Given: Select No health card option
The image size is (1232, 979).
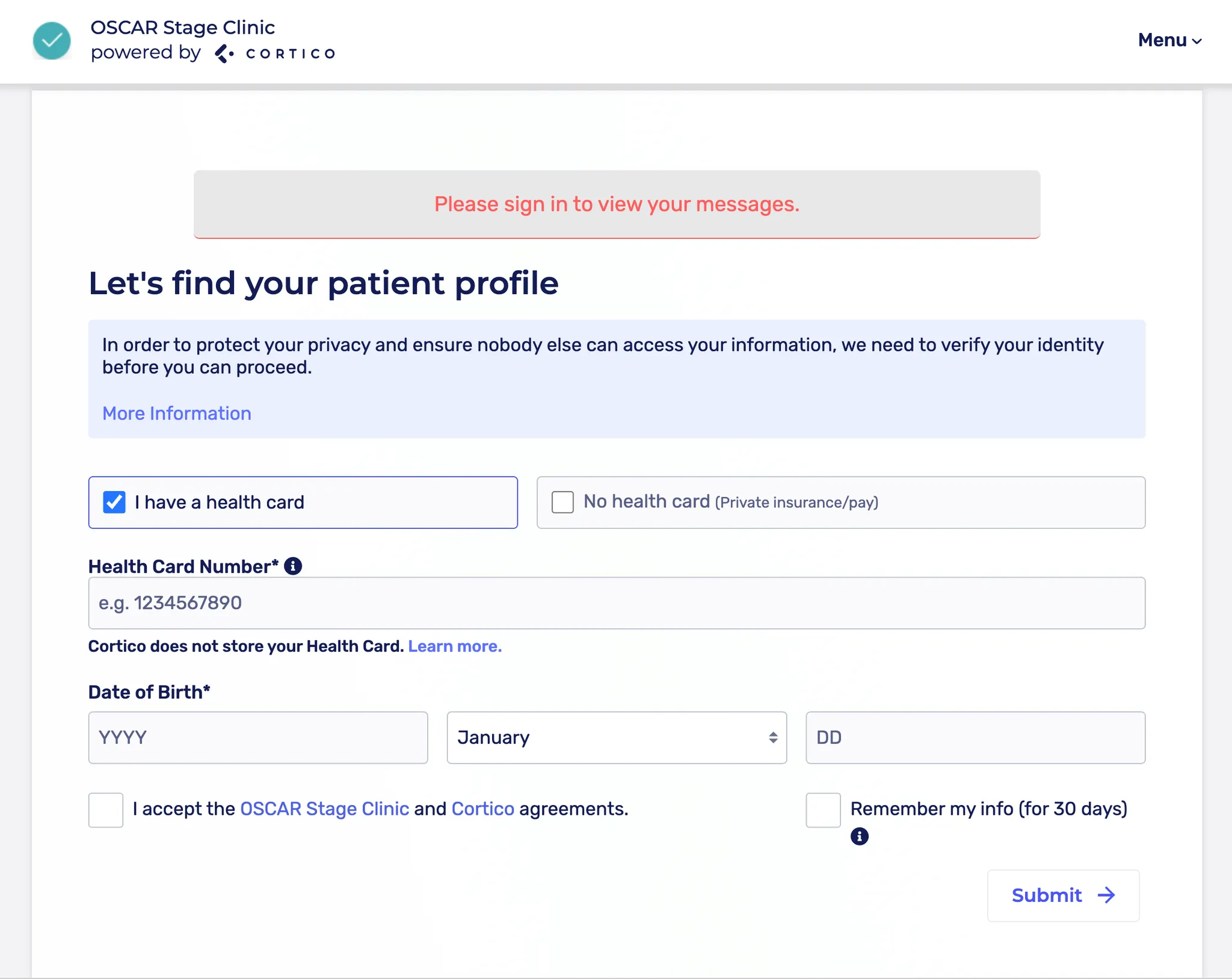Looking at the screenshot, I should [563, 502].
